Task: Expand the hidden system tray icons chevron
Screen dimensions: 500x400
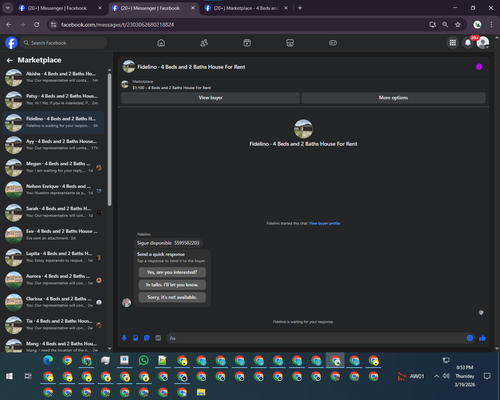Action: 436,376
